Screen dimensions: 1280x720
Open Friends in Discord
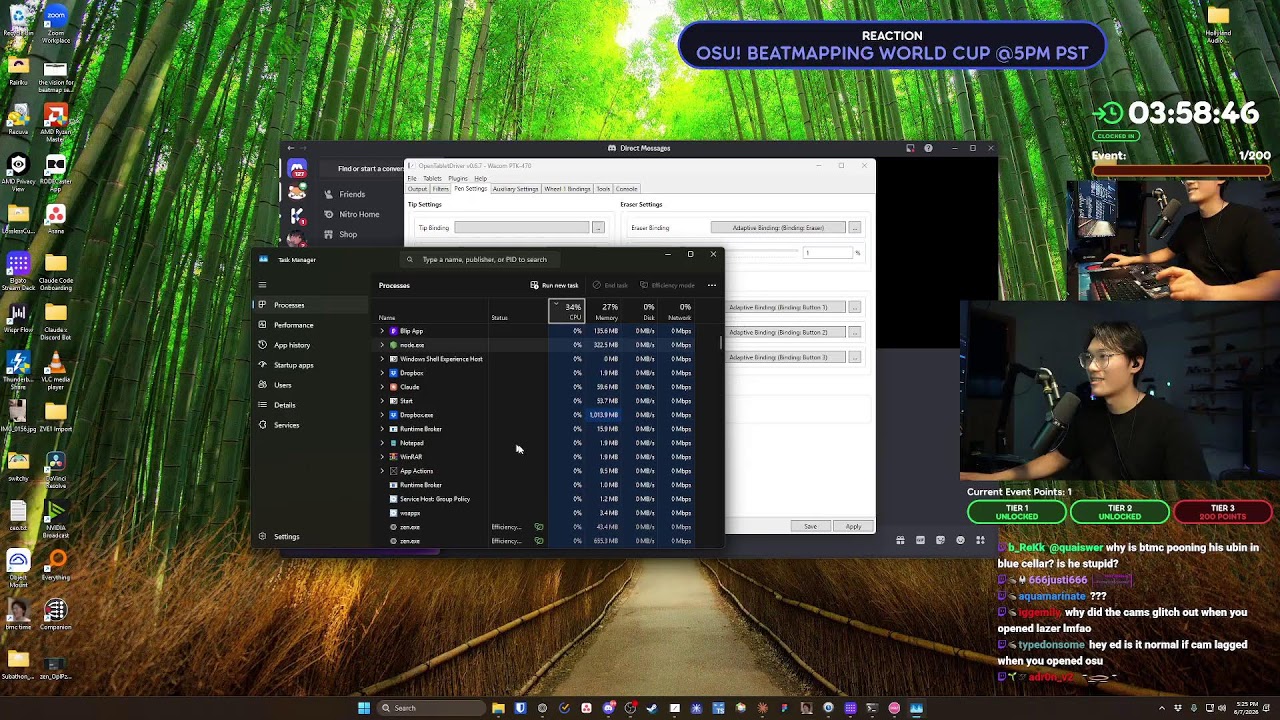coord(345,194)
